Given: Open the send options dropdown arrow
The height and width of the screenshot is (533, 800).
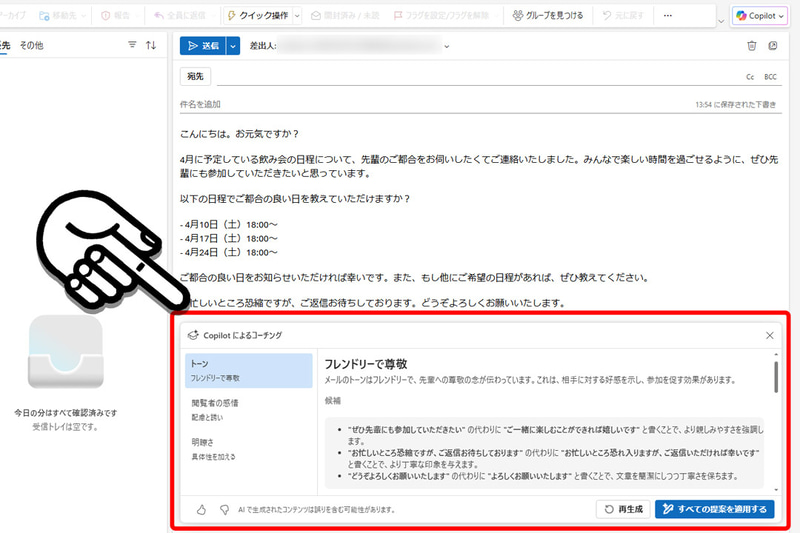Looking at the screenshot, I should pos(233,46).
